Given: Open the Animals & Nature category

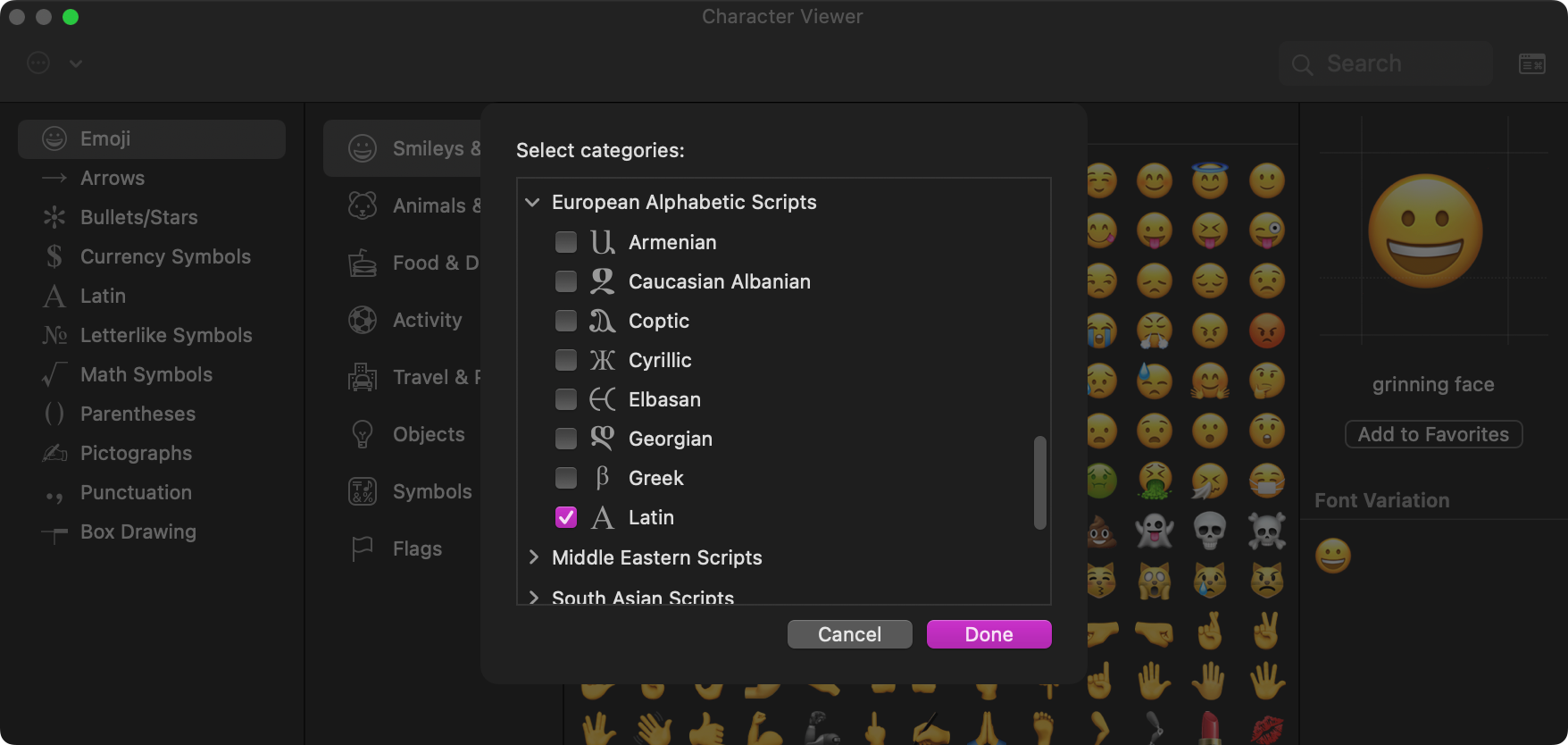Looking at the screenshot, I should (x=363, y=205).
